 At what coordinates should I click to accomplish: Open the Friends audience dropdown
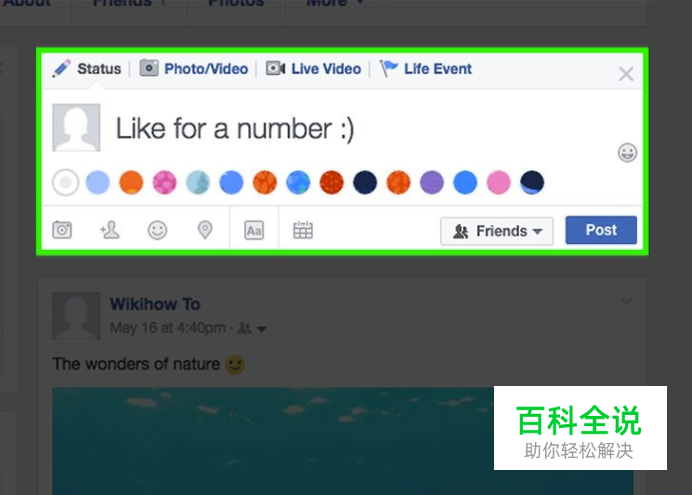496,231
